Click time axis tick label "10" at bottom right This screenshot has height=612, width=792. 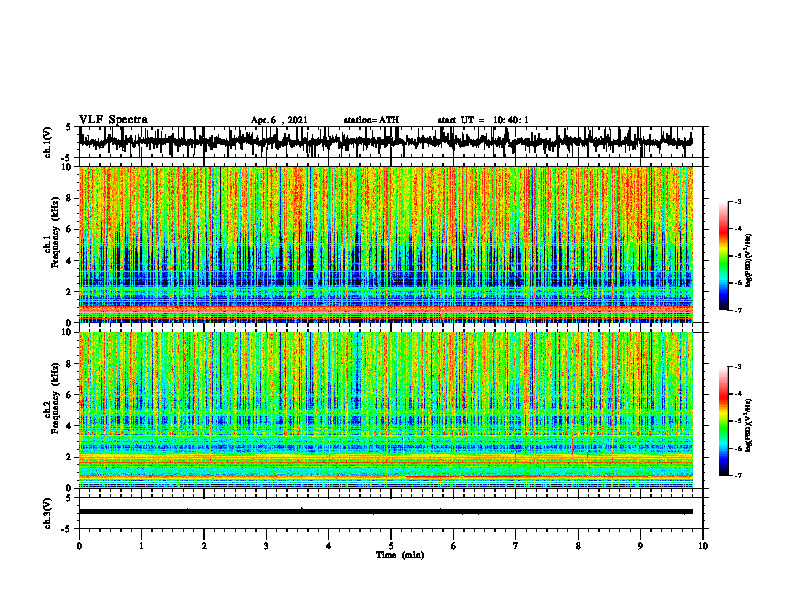[703, 546]
